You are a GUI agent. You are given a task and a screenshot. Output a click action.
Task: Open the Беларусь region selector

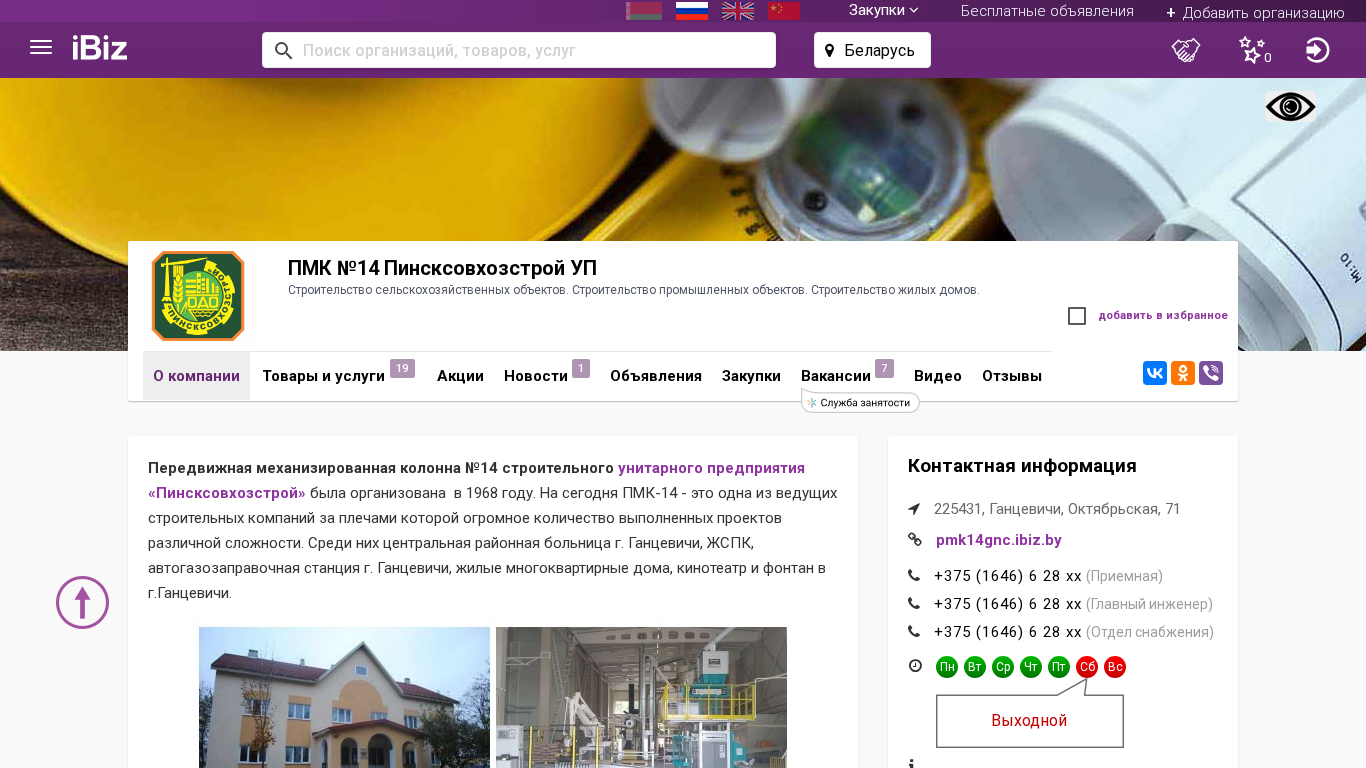tap(872, 50)
